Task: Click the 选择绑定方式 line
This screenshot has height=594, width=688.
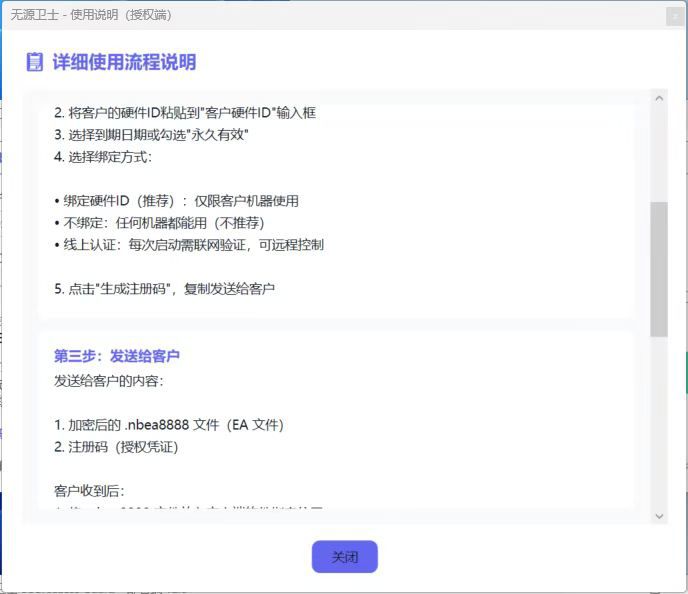Action: [103, 157]
